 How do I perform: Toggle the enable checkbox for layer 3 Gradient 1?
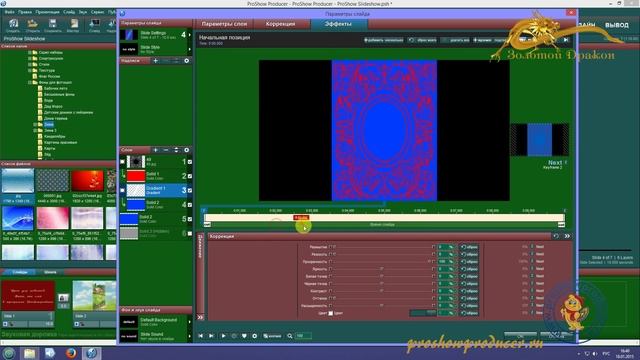[x=190, y=191]
